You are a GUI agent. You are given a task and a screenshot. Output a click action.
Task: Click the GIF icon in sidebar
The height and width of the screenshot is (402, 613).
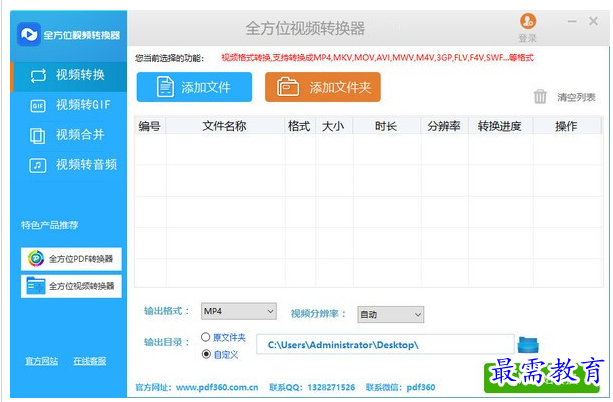coord(38,106)
